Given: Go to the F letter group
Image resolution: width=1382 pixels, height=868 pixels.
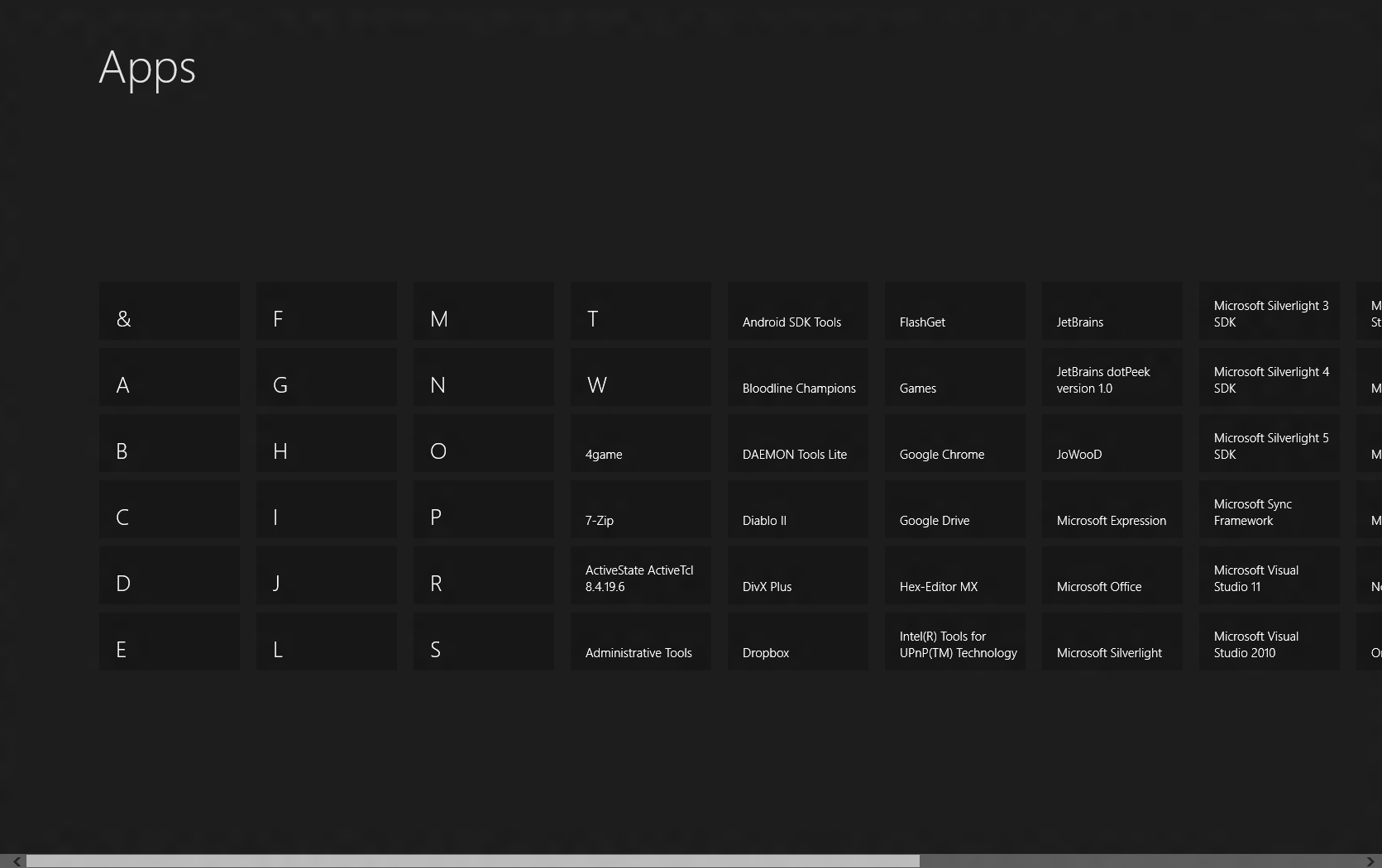Looking at the screenshot, I should click(327, 311).
